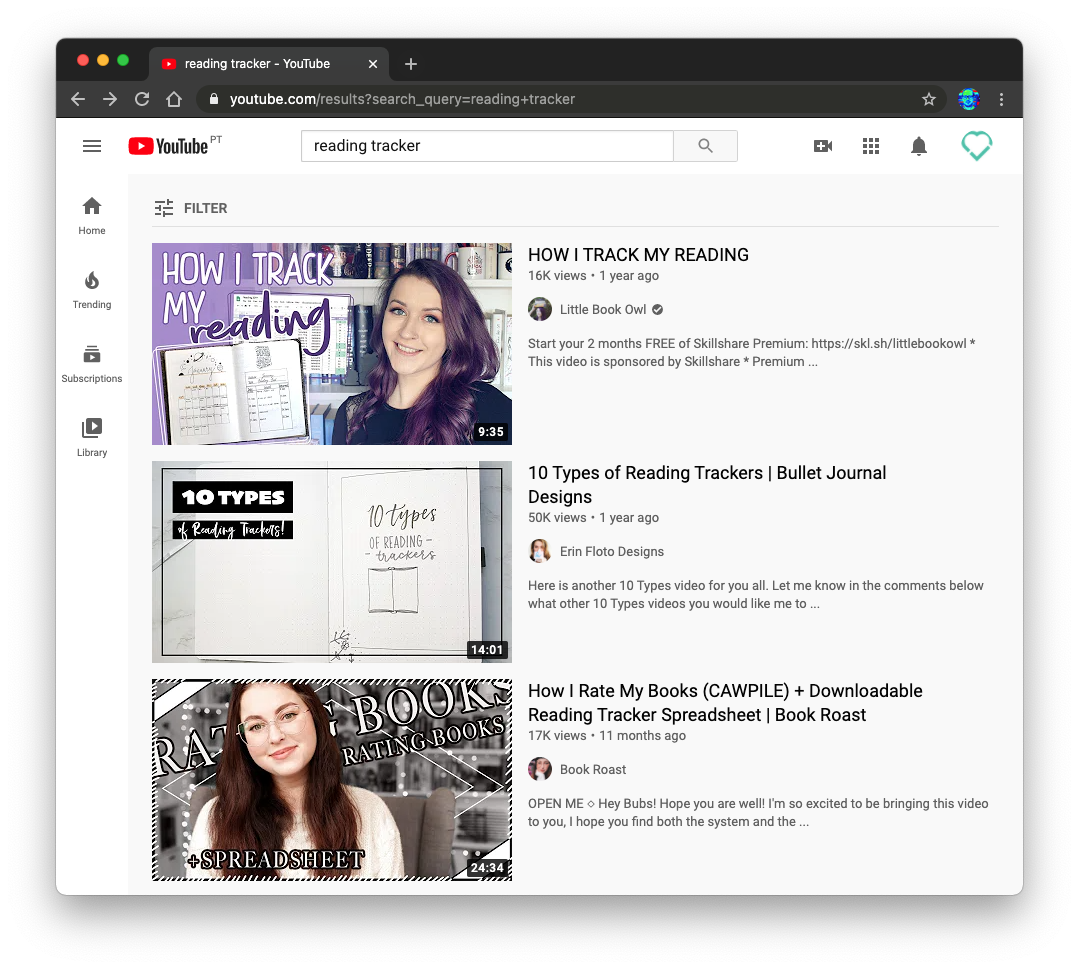The image size is (1079, 969).
Task: Open the Chrome profile avatar
Action: tap(969, 99)
